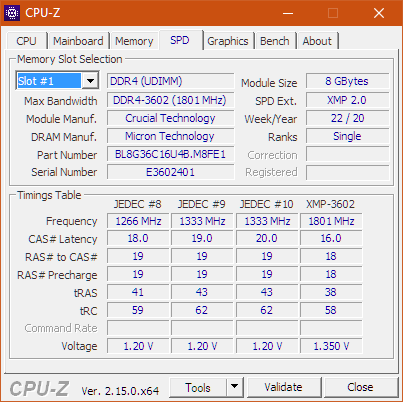Click the JEDEC #8 voltage 1.20 V

pos(138,346)
